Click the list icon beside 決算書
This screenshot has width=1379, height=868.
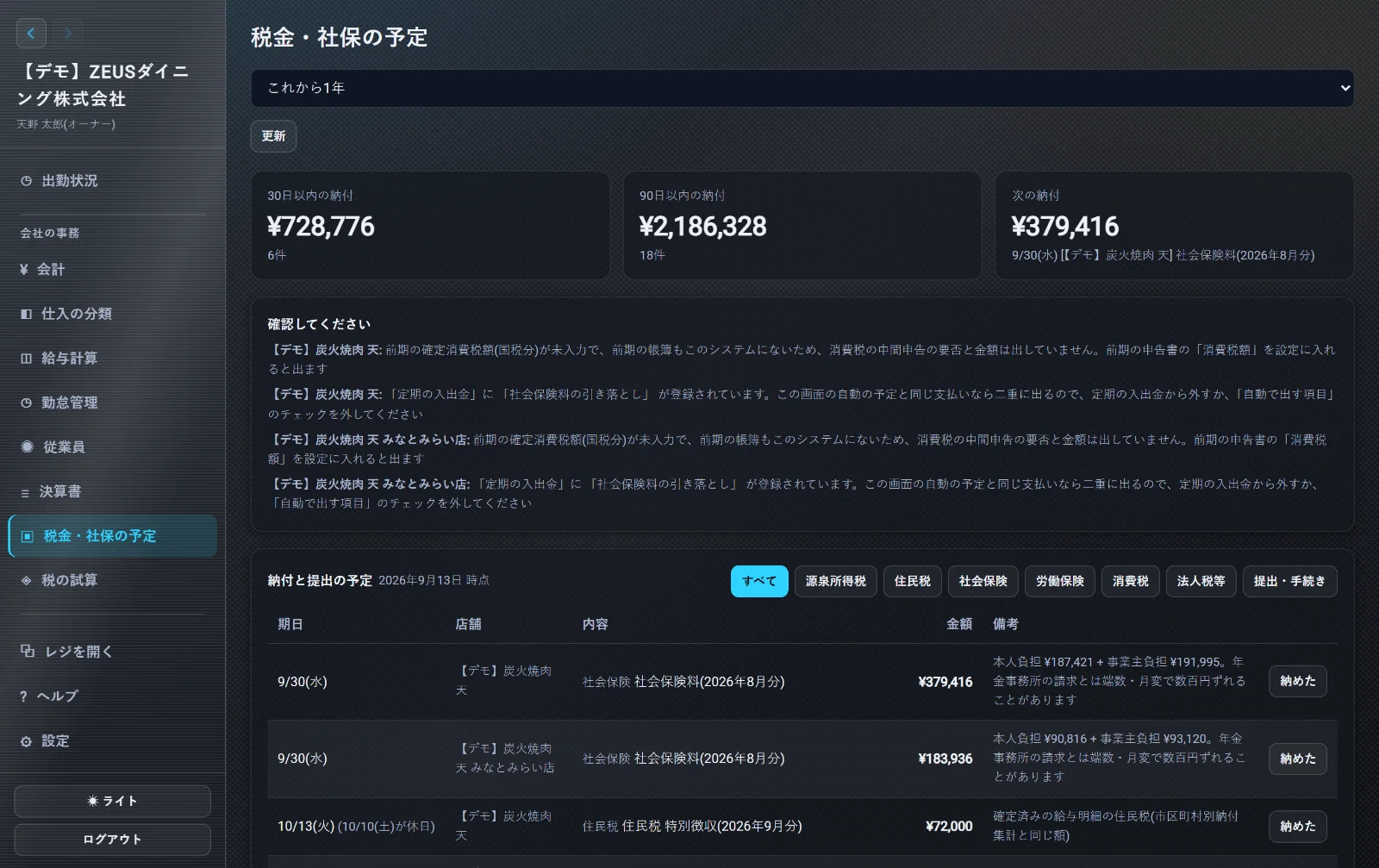pyautogui.click(x=25, y=492)
